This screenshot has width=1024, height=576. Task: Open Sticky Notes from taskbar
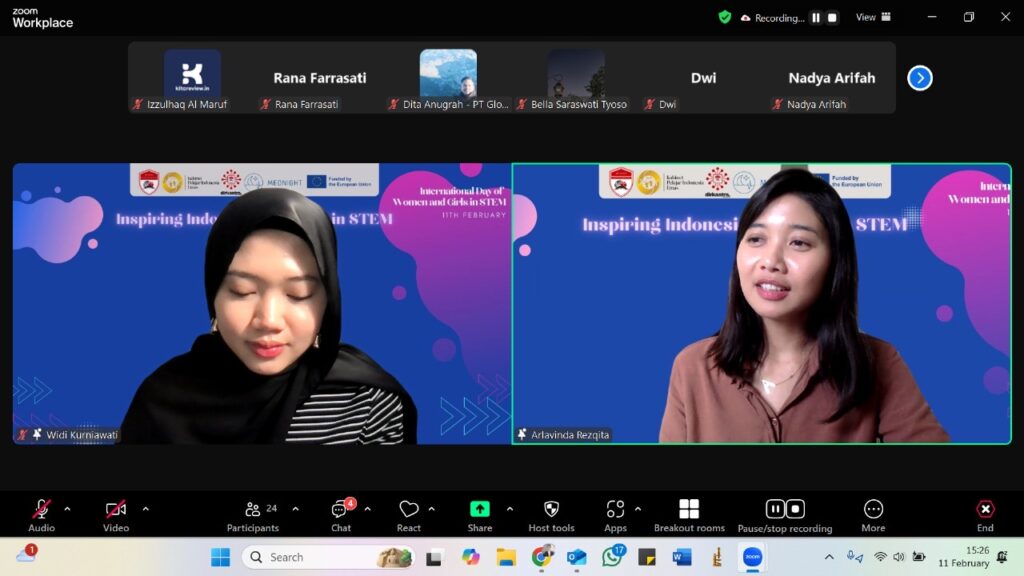click(x=647, y=557)
